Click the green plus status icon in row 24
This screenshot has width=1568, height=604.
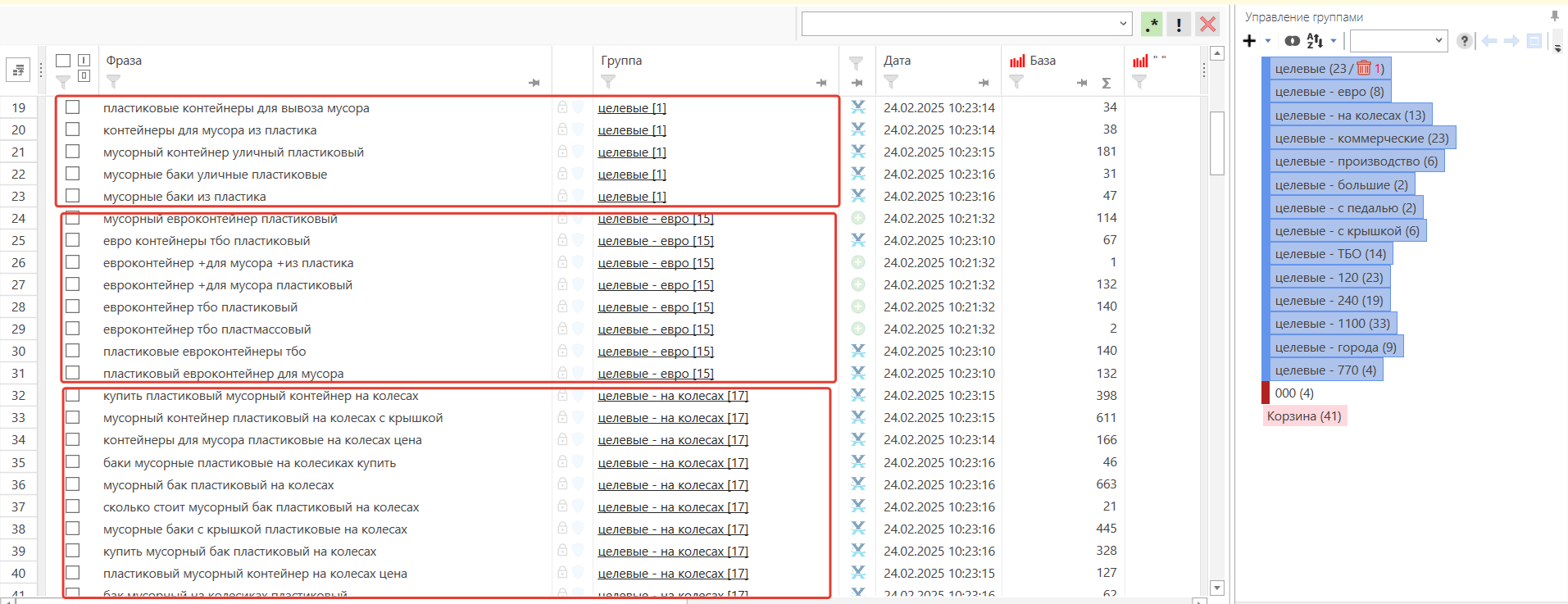click(x=858, y=218)
